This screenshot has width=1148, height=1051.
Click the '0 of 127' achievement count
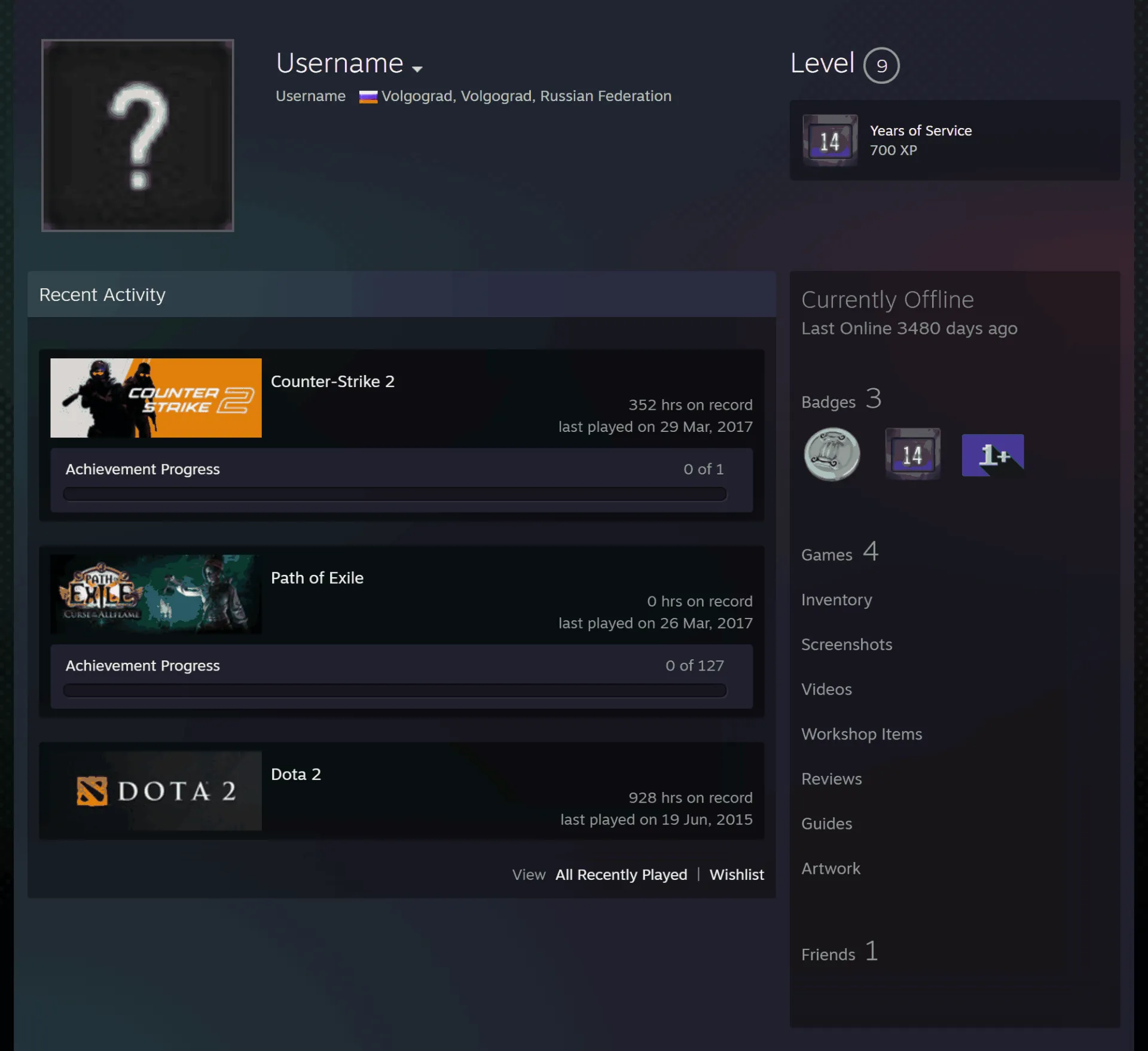(695, 665)
